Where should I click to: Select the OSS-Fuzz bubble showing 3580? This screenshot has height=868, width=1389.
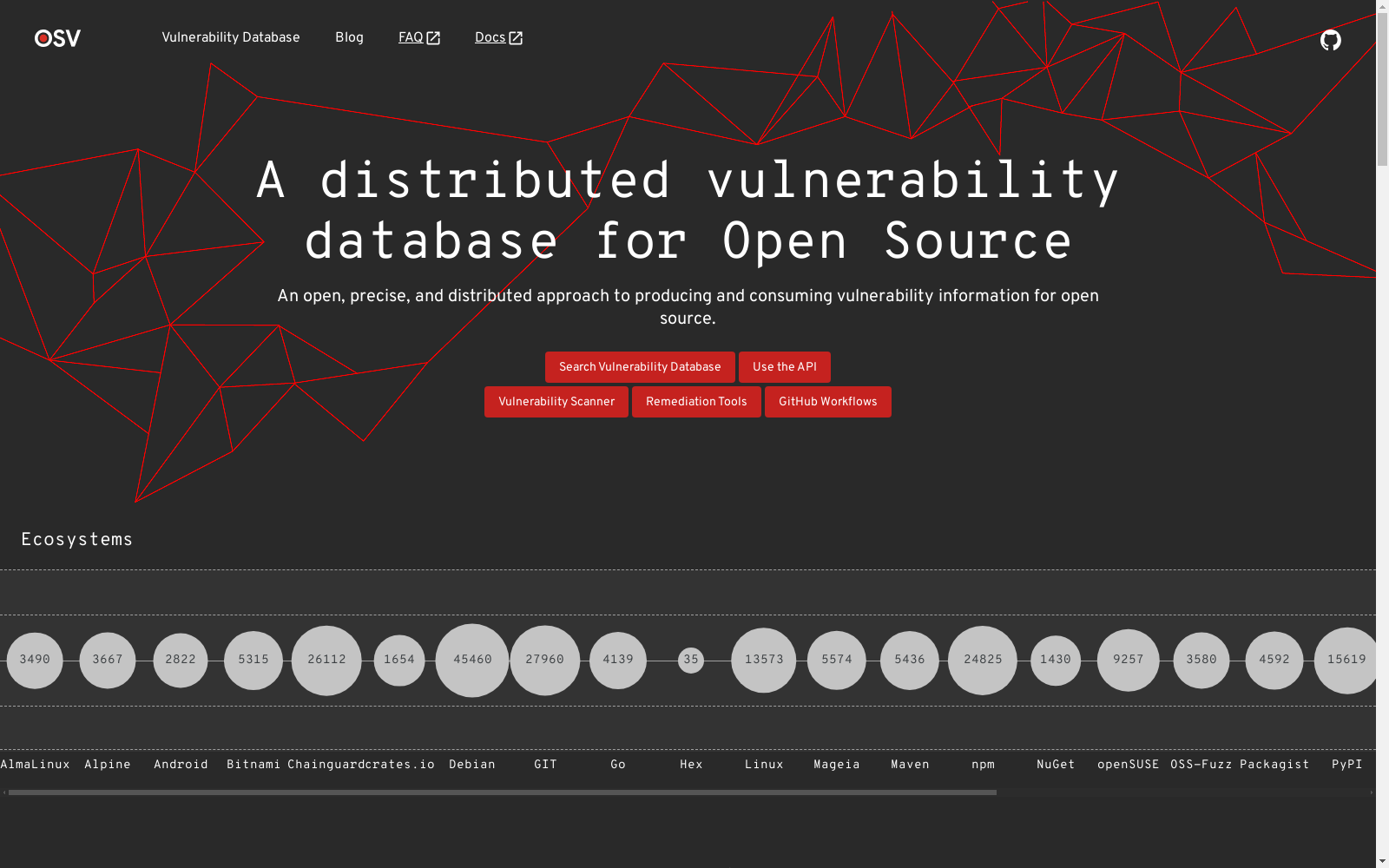(x=1201, y=661)
